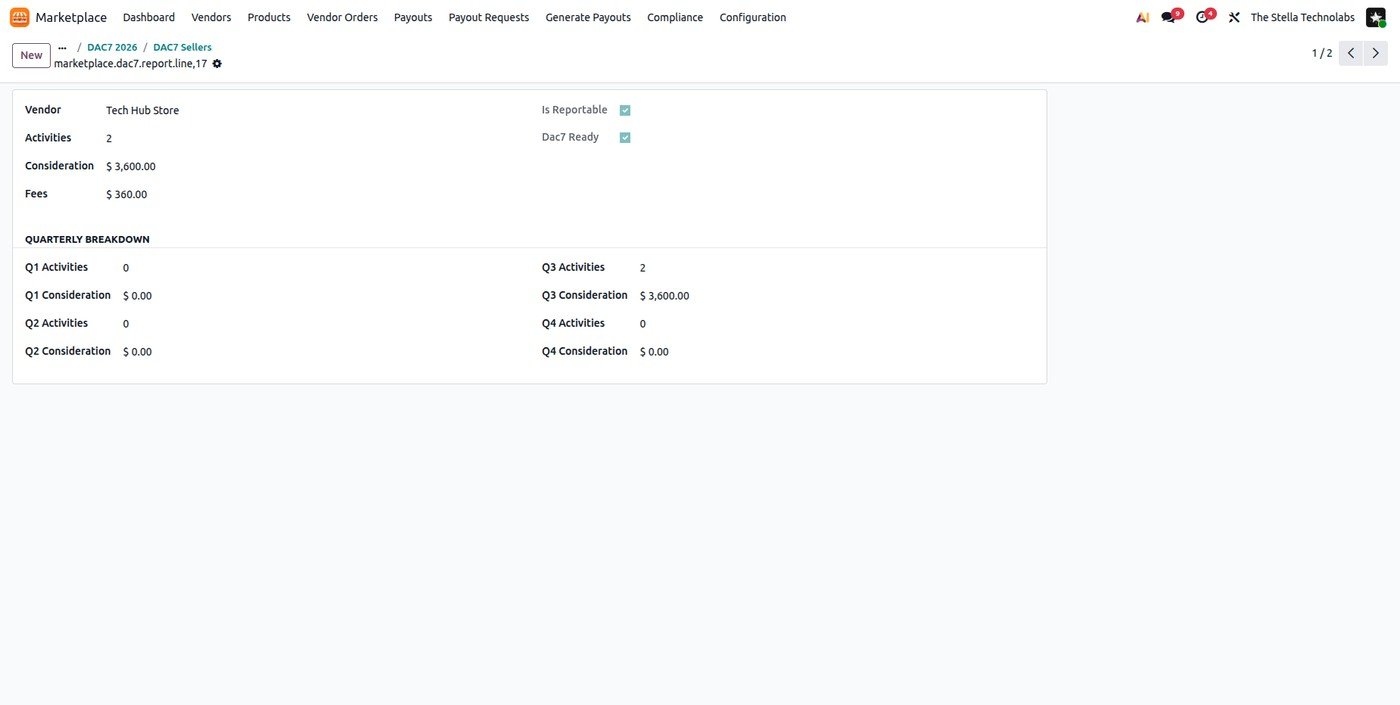Toggle the Dac7 Ready checkbox
Screen dimensions: 1400x705
click(625, 137)
